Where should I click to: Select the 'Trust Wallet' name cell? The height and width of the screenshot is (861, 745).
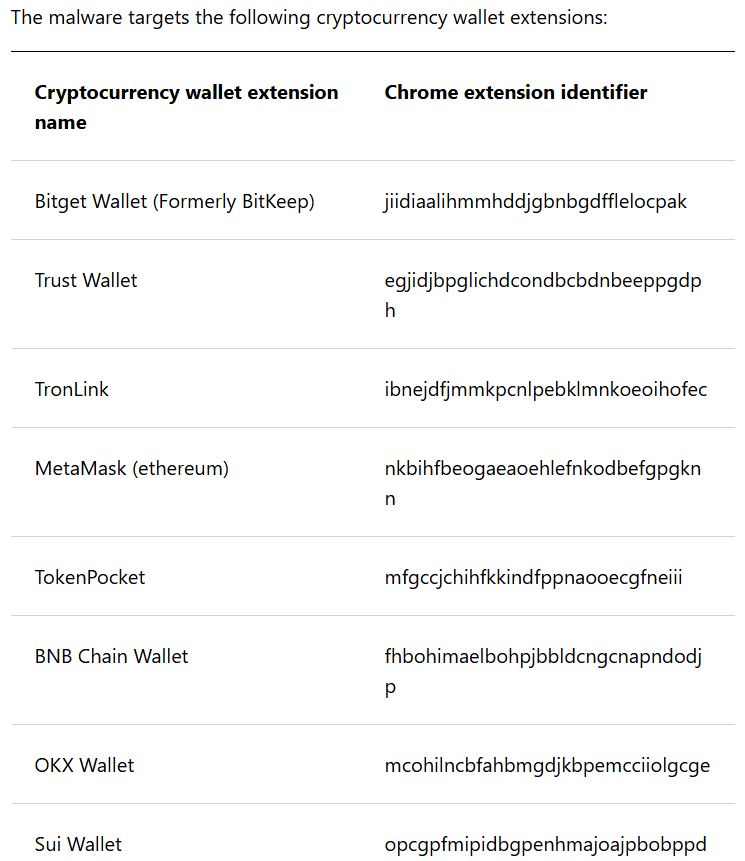click(86, 280)
